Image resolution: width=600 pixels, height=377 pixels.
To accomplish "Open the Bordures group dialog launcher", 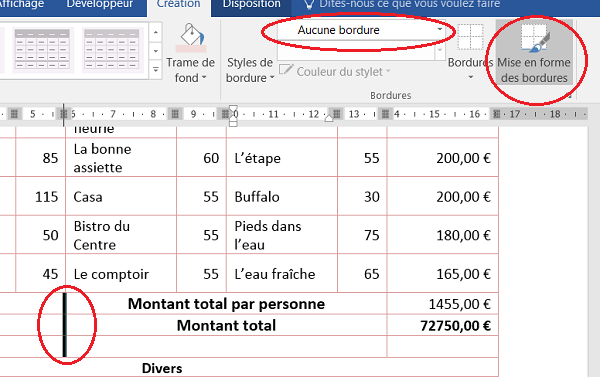I will click(x=569, y=96).
